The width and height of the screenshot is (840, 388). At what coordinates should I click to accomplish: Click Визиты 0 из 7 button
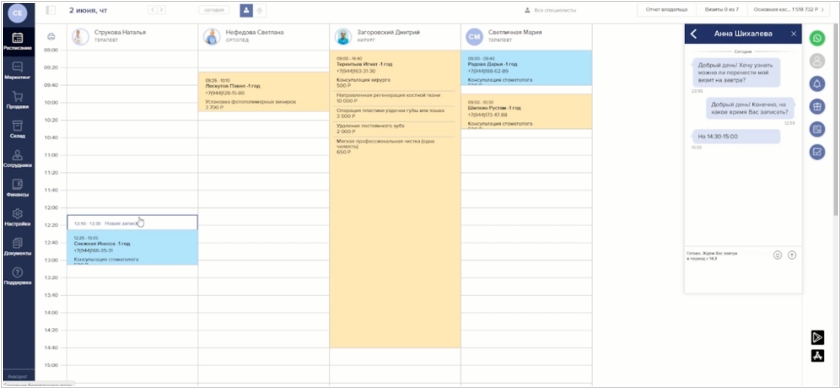tap(722, 10)
